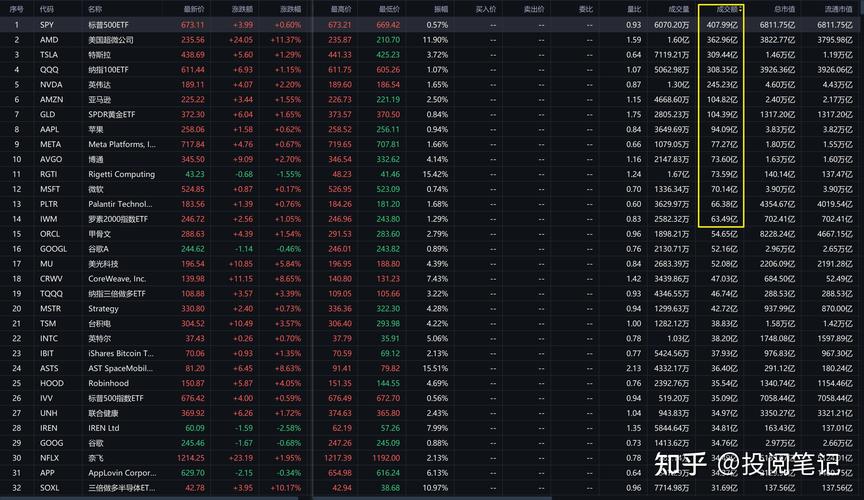Viewport: 864px width, 500px height.
Task: Select the Rigetti Computing stock name
Action: coord(121,174)
